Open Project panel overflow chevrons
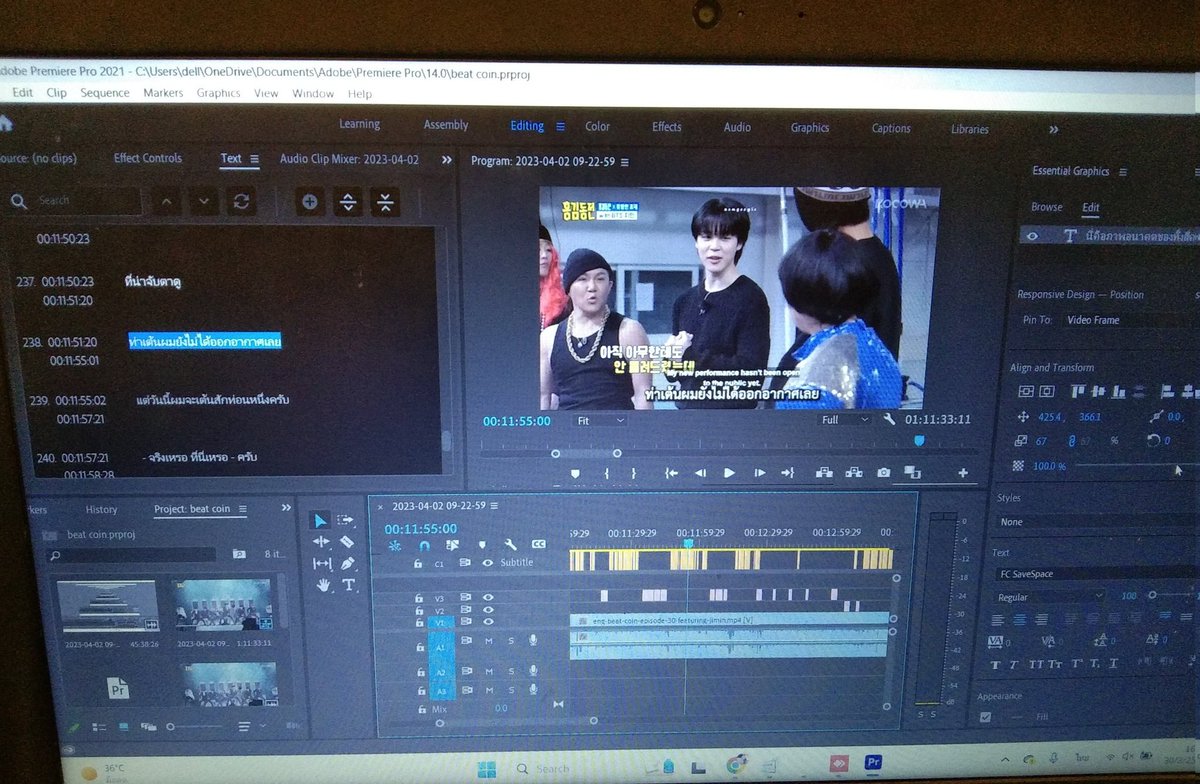The width and height of the screenshot is (1200, 784). click(288, 508)
